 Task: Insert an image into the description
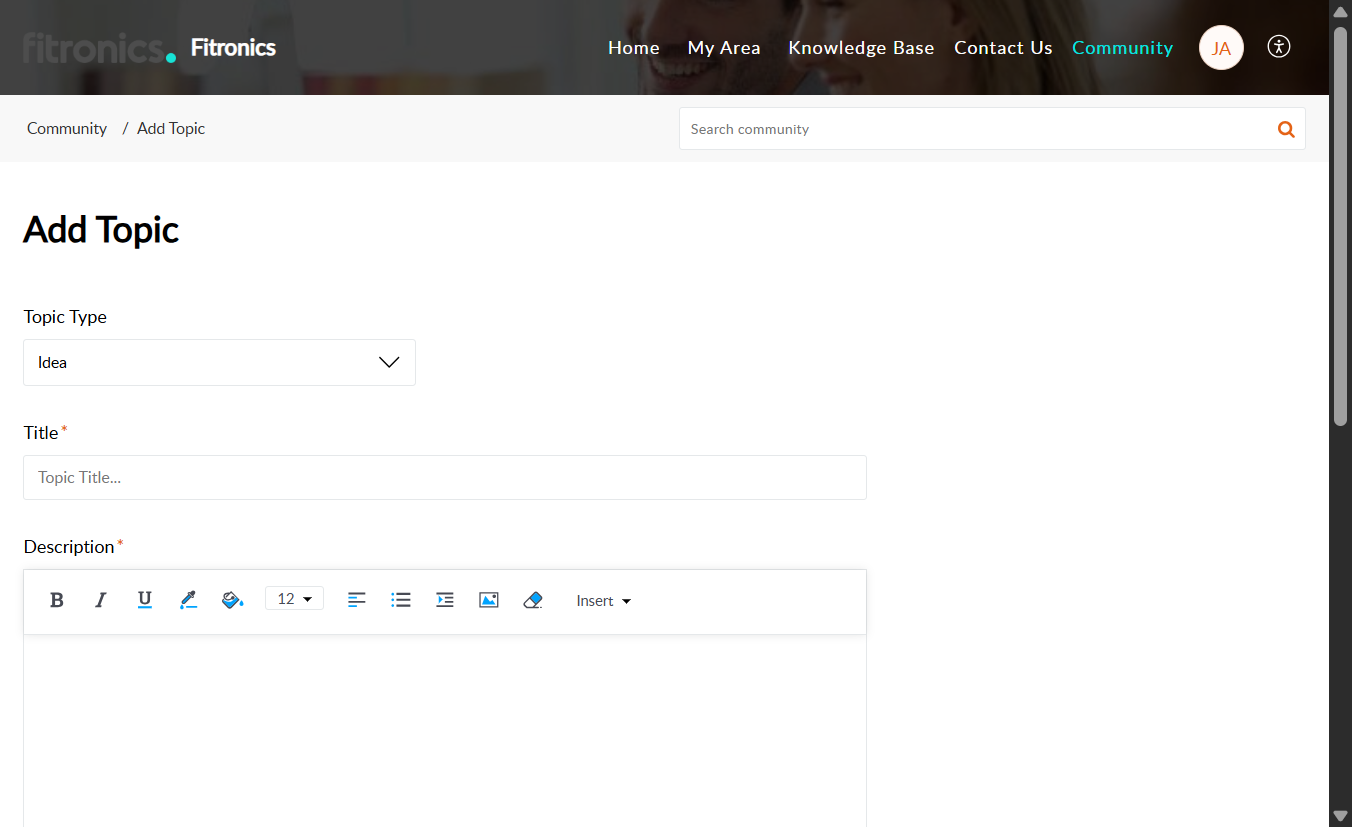click(x=489, y=600)
